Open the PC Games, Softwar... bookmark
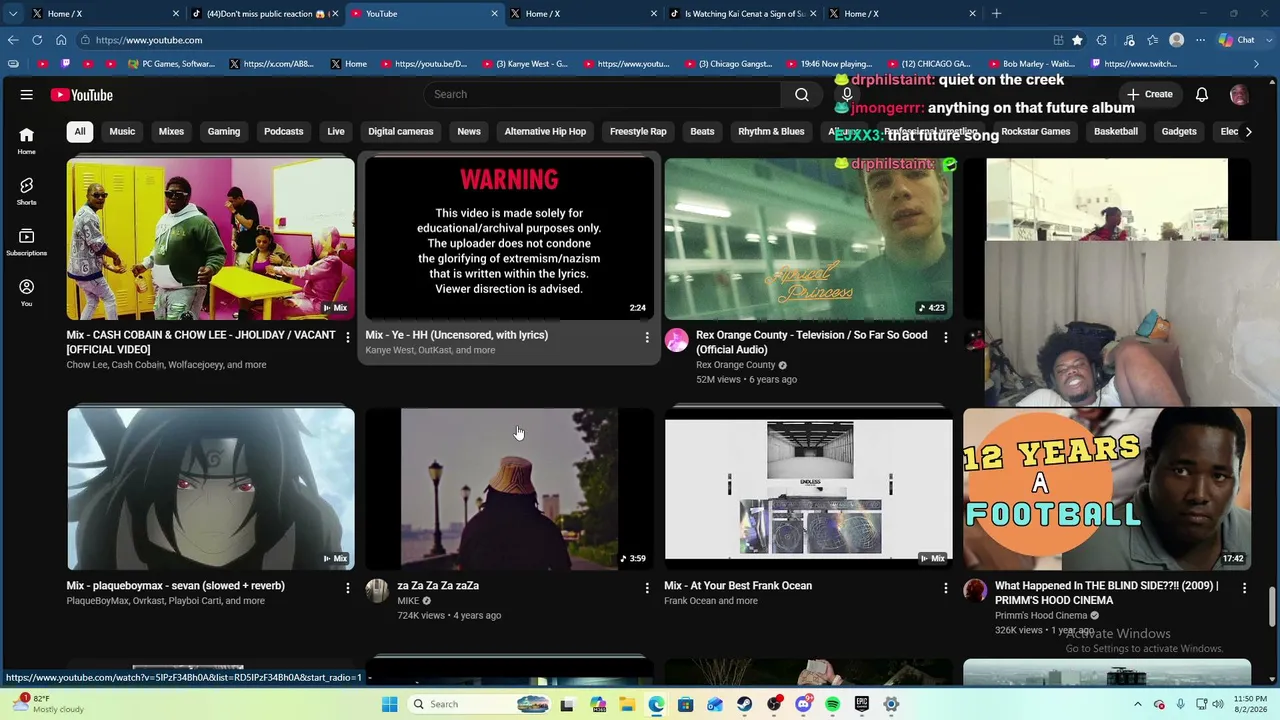 [172, 64]
